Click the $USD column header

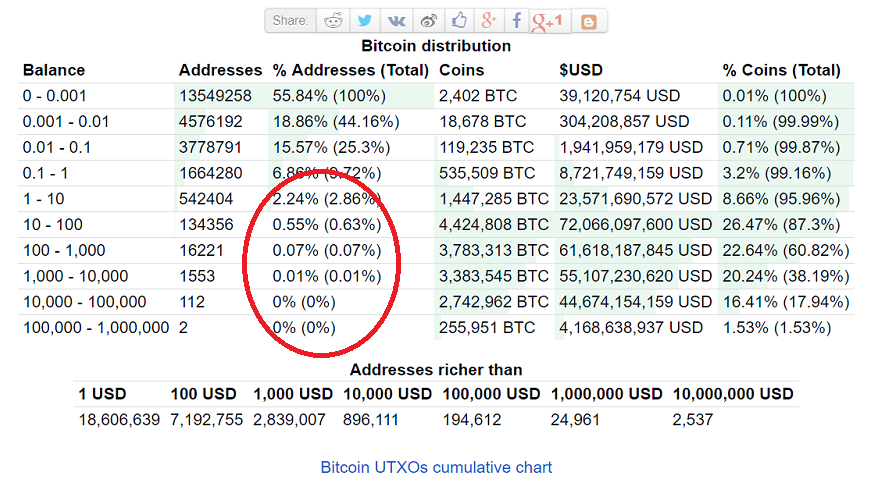click(580, 70)
